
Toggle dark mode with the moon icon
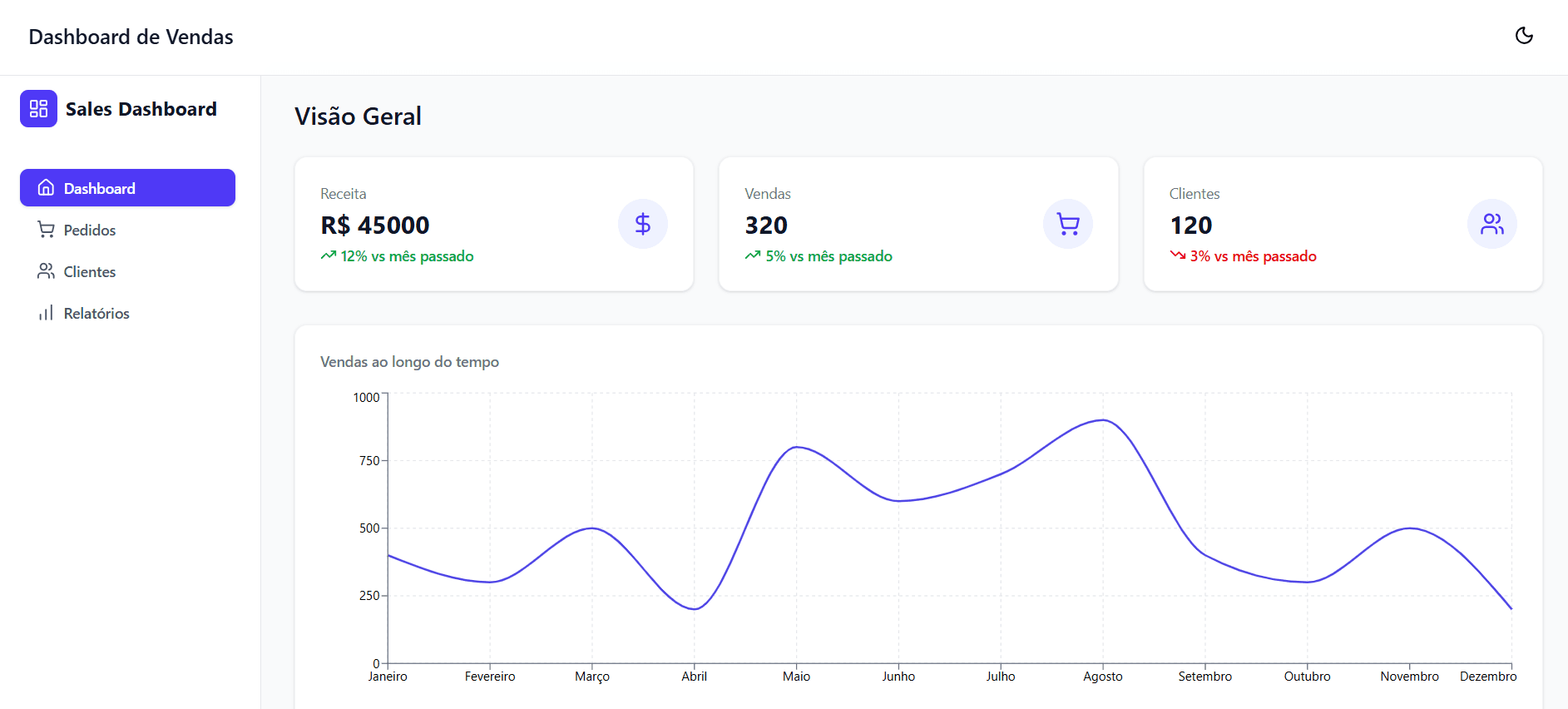[x=1524, y=36]
